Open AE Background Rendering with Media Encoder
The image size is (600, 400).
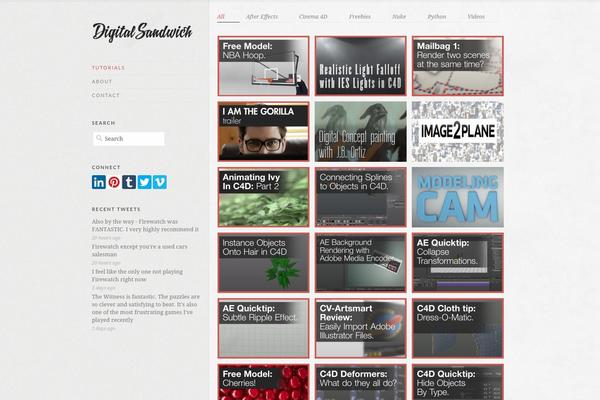(x=360, y=263)
